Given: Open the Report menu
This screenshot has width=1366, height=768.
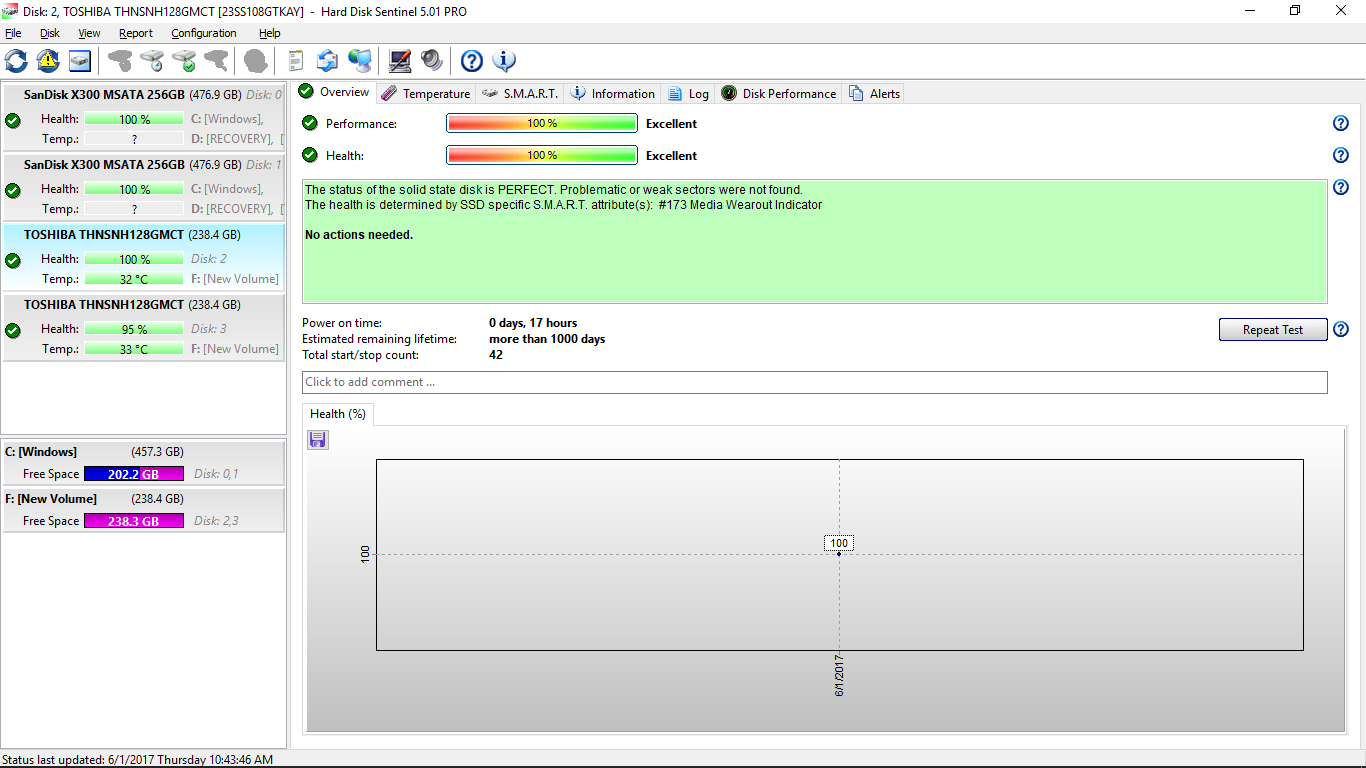Looking at the screenshot, I should point(136,33).
